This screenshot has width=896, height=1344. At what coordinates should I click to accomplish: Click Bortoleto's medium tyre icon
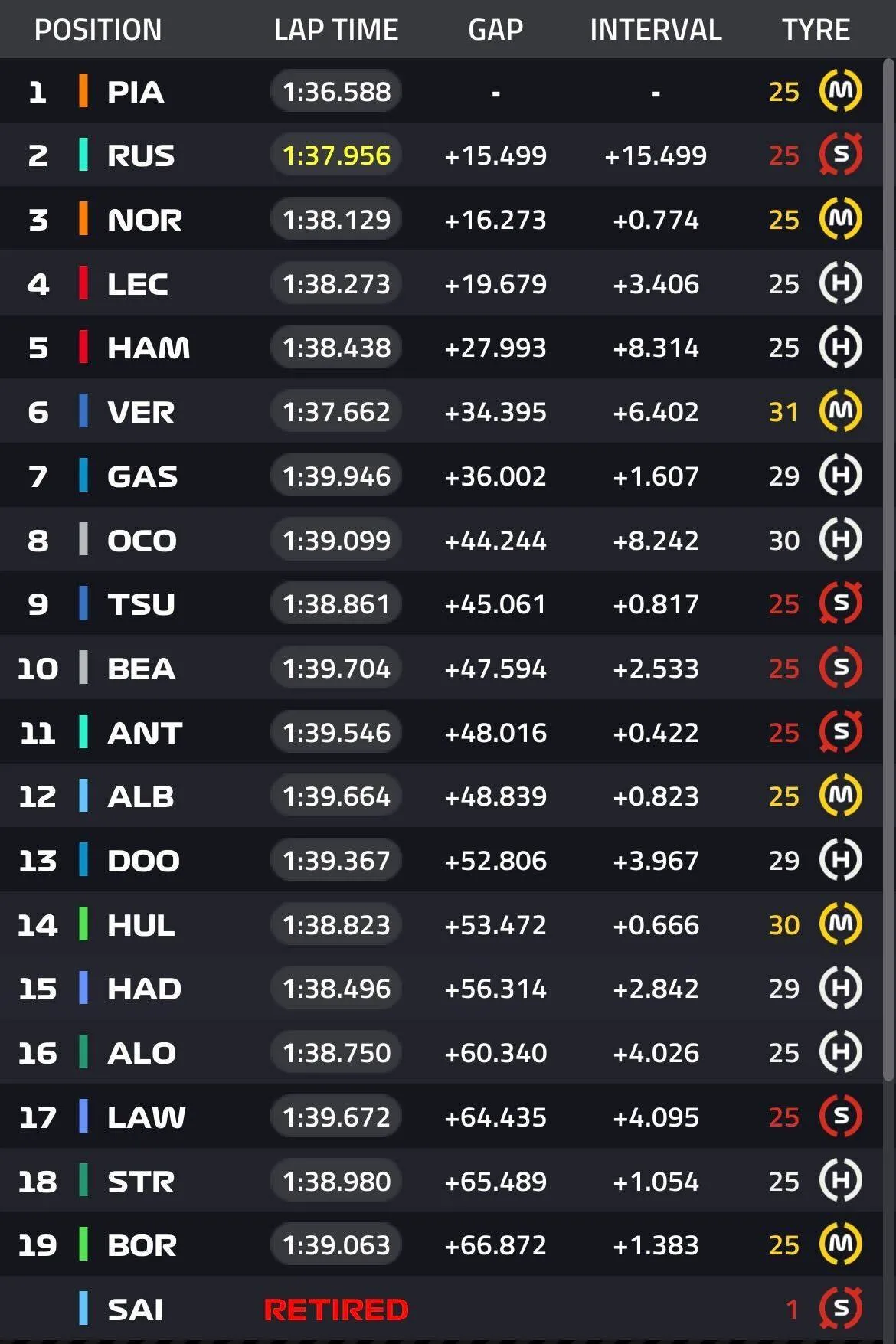click(x=841, y=1244)
